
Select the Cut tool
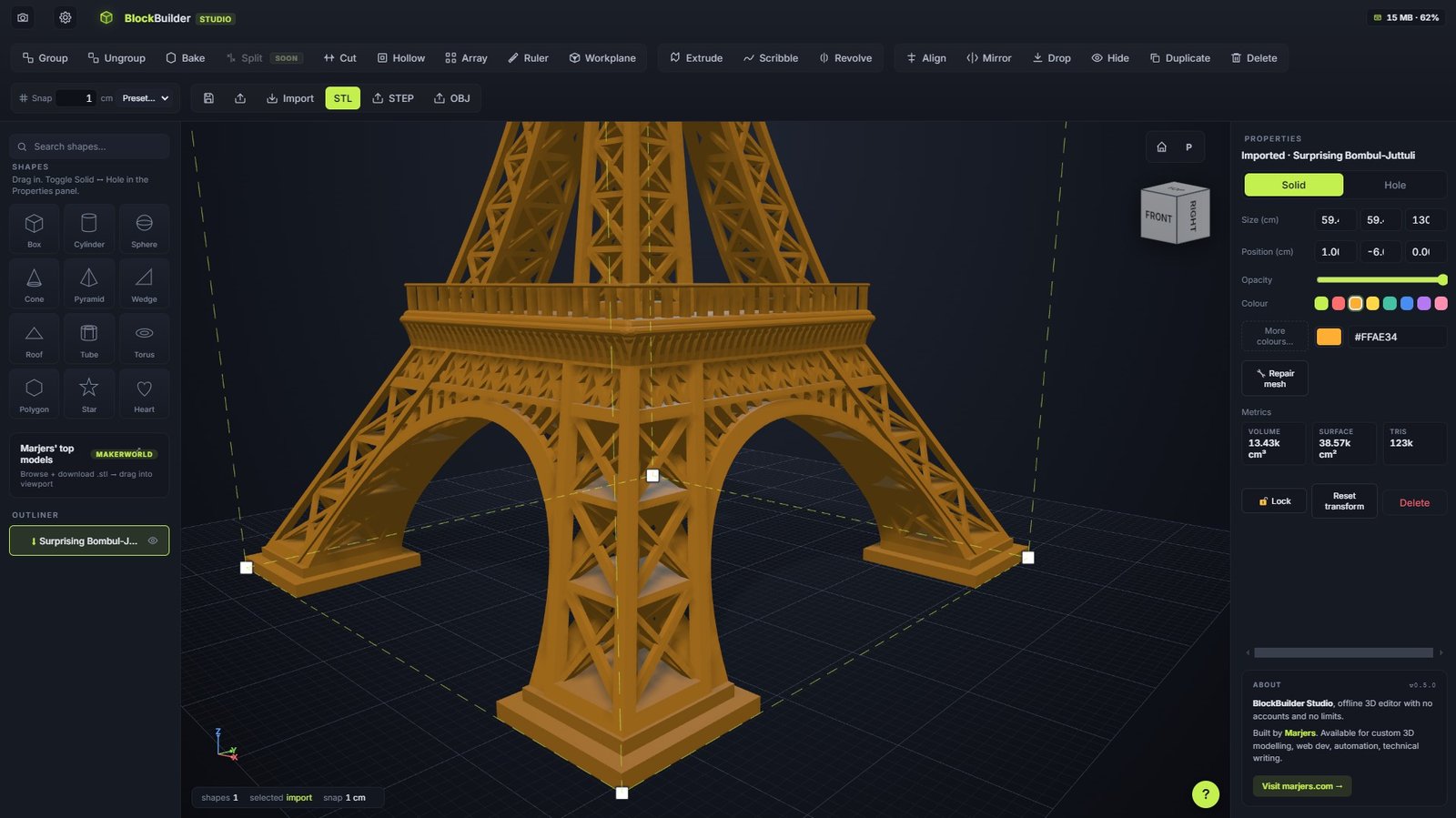340,57
